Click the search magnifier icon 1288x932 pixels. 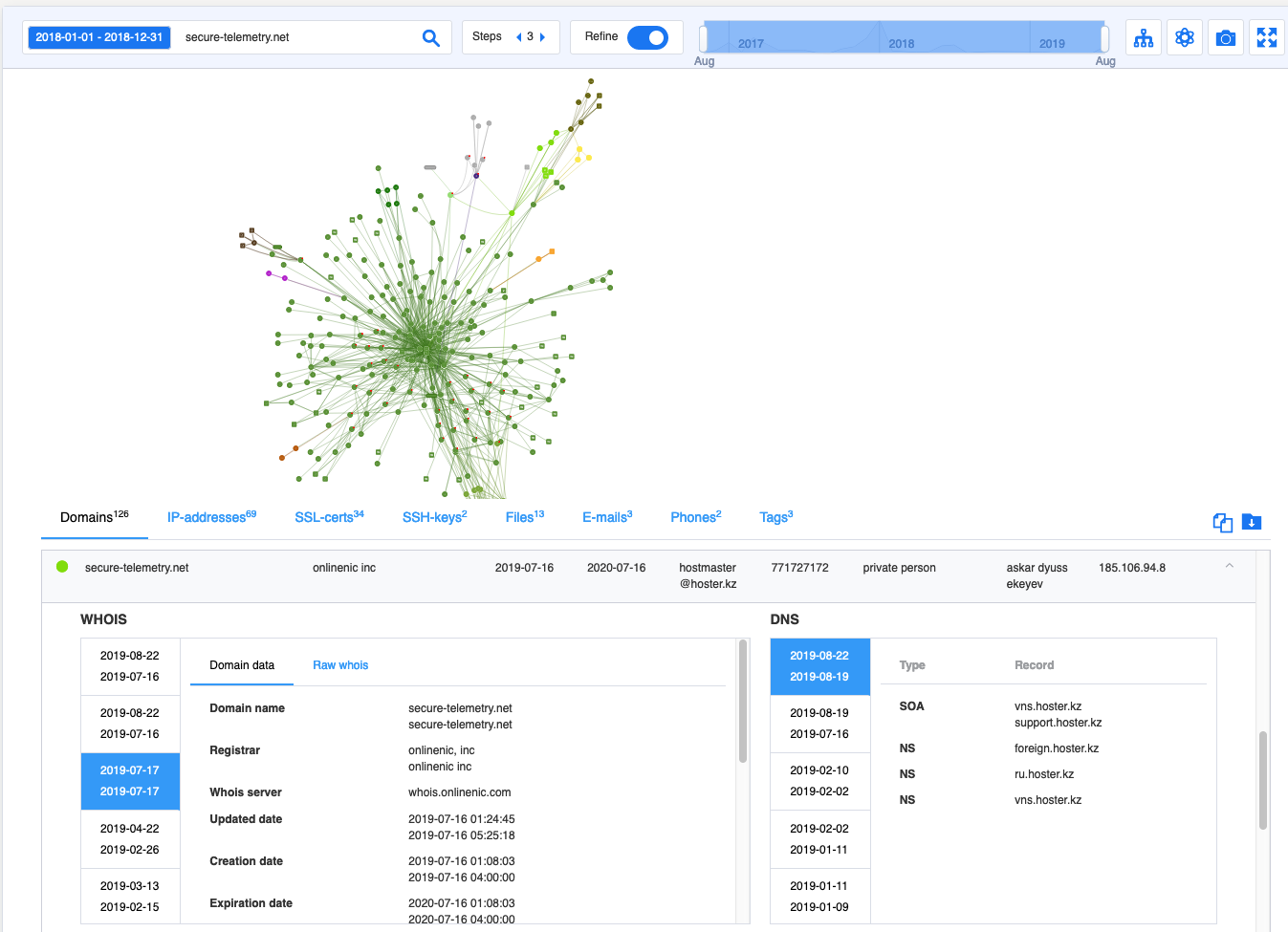[x=431, y=37]
